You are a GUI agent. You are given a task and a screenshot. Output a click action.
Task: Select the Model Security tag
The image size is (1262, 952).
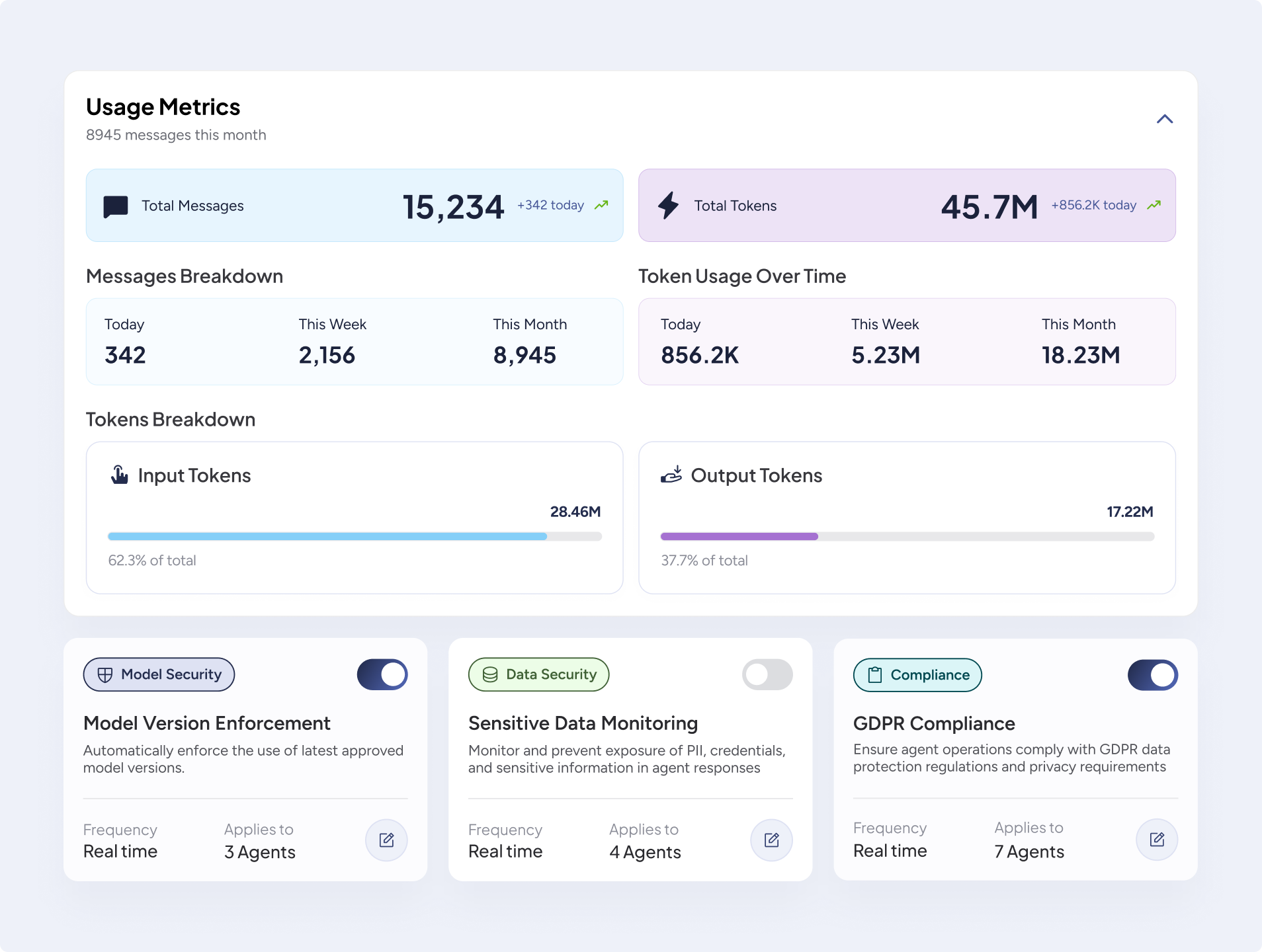click(x=159, y=674)
